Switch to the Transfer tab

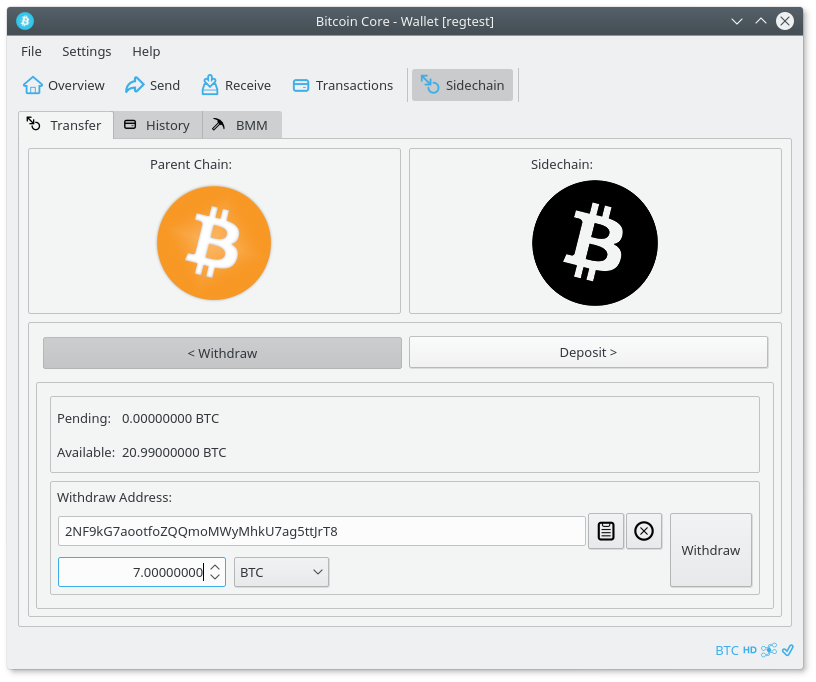66,125
